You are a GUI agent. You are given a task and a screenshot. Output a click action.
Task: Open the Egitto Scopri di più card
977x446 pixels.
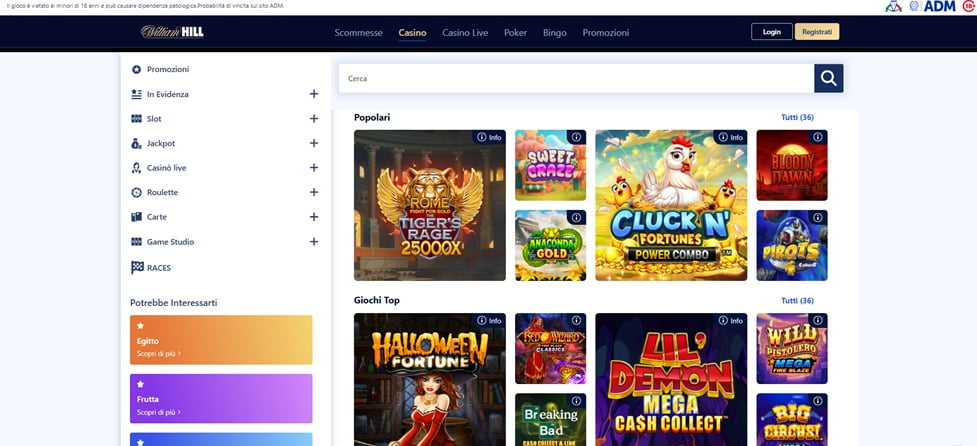pos(221,339)
